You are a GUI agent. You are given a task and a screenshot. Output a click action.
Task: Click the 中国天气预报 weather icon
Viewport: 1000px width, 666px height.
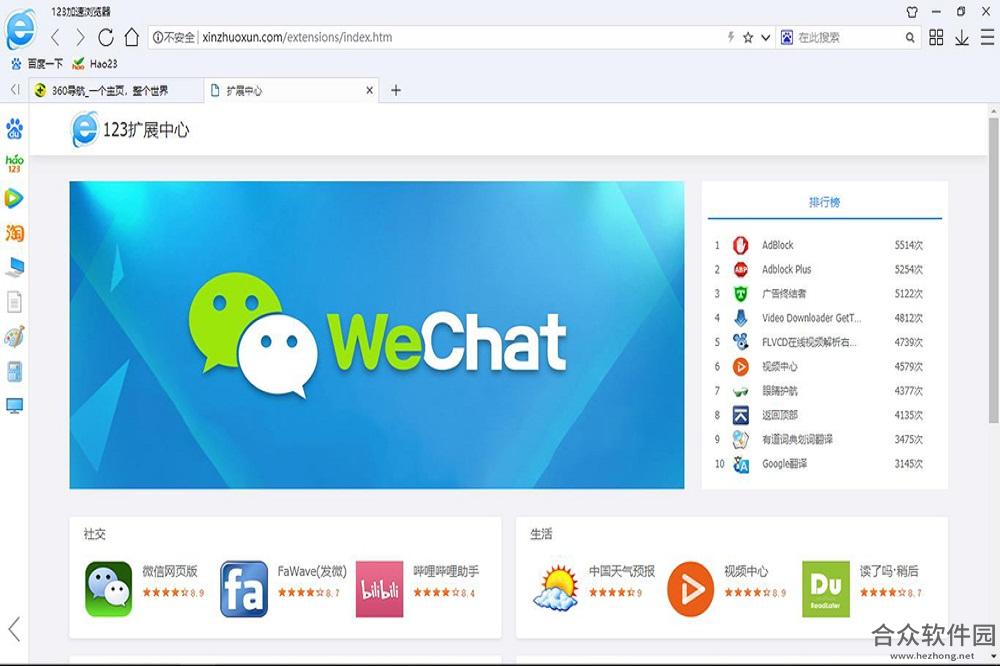[555, 589]
